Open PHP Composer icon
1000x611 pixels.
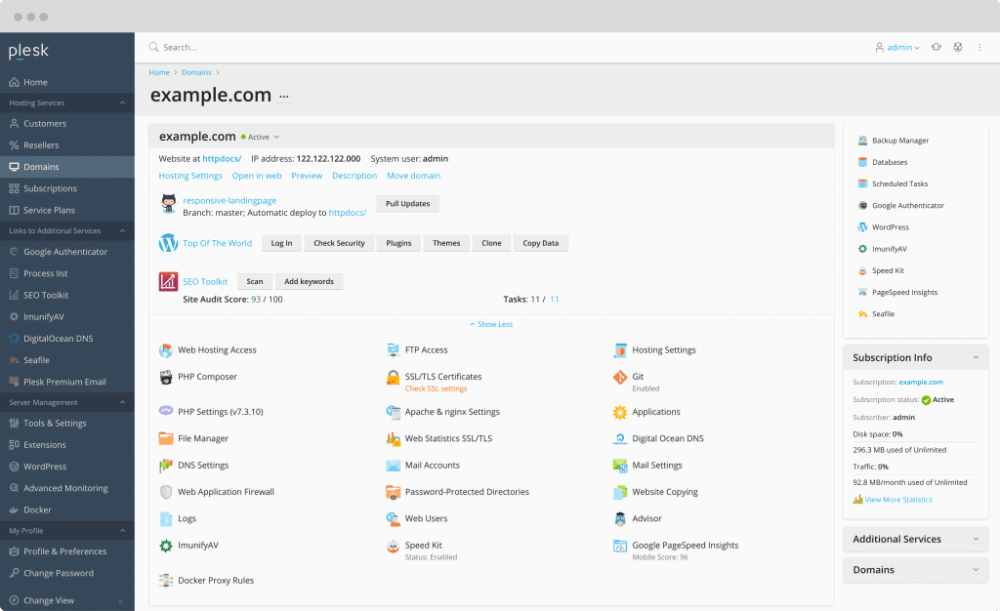coord(166,377)
